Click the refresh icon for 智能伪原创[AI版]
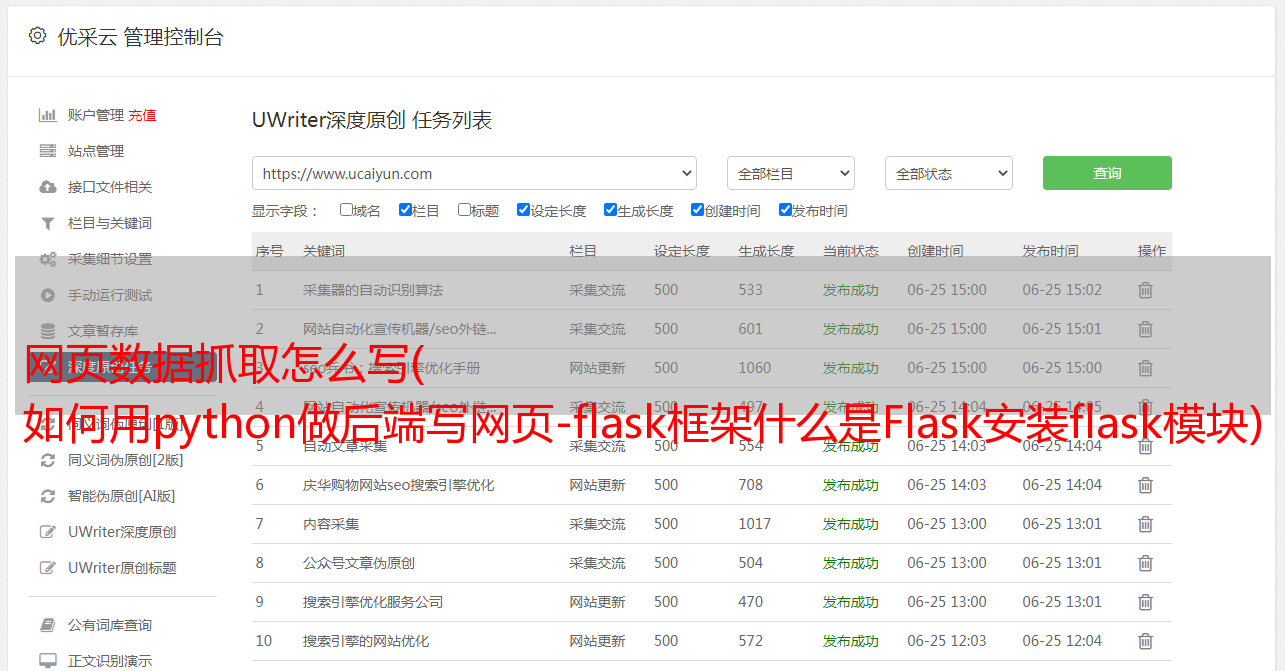 tap(47, 496)
